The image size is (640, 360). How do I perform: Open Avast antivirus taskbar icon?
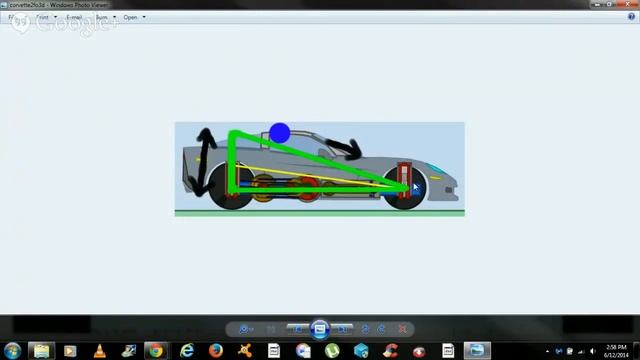(x=245, y=351)
